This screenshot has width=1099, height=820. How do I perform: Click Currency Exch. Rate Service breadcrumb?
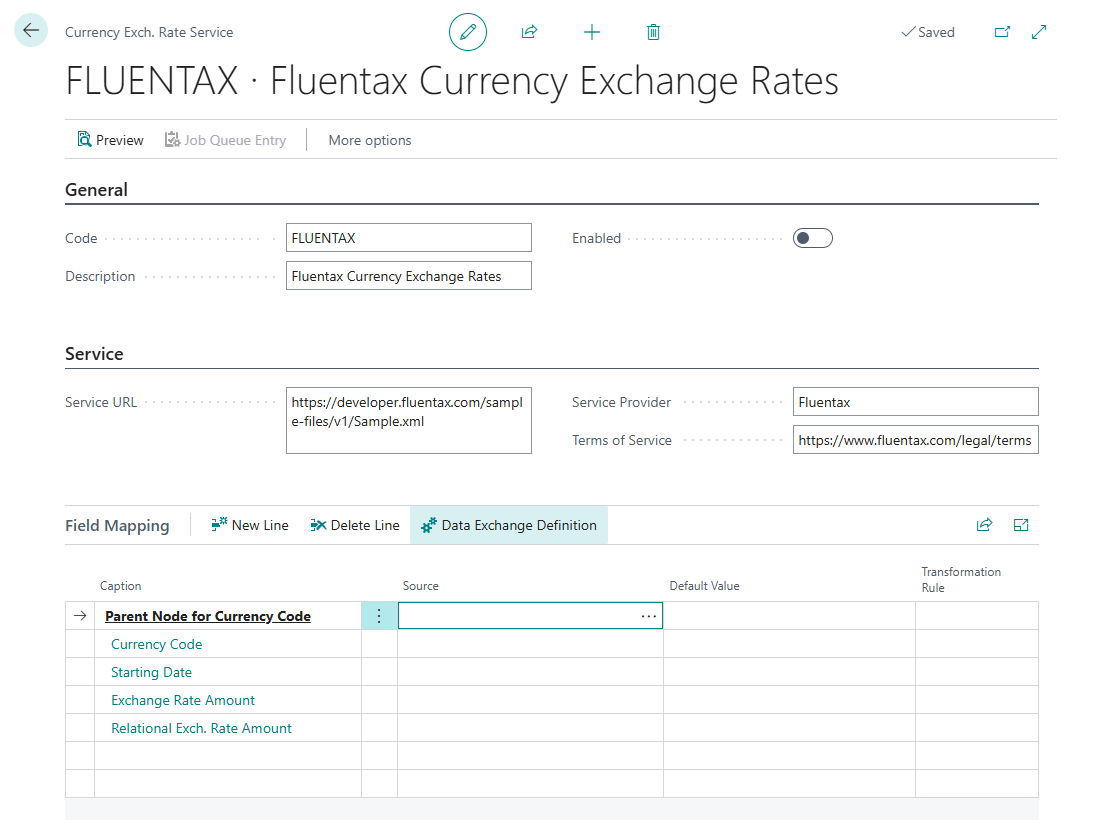(149, 32)
